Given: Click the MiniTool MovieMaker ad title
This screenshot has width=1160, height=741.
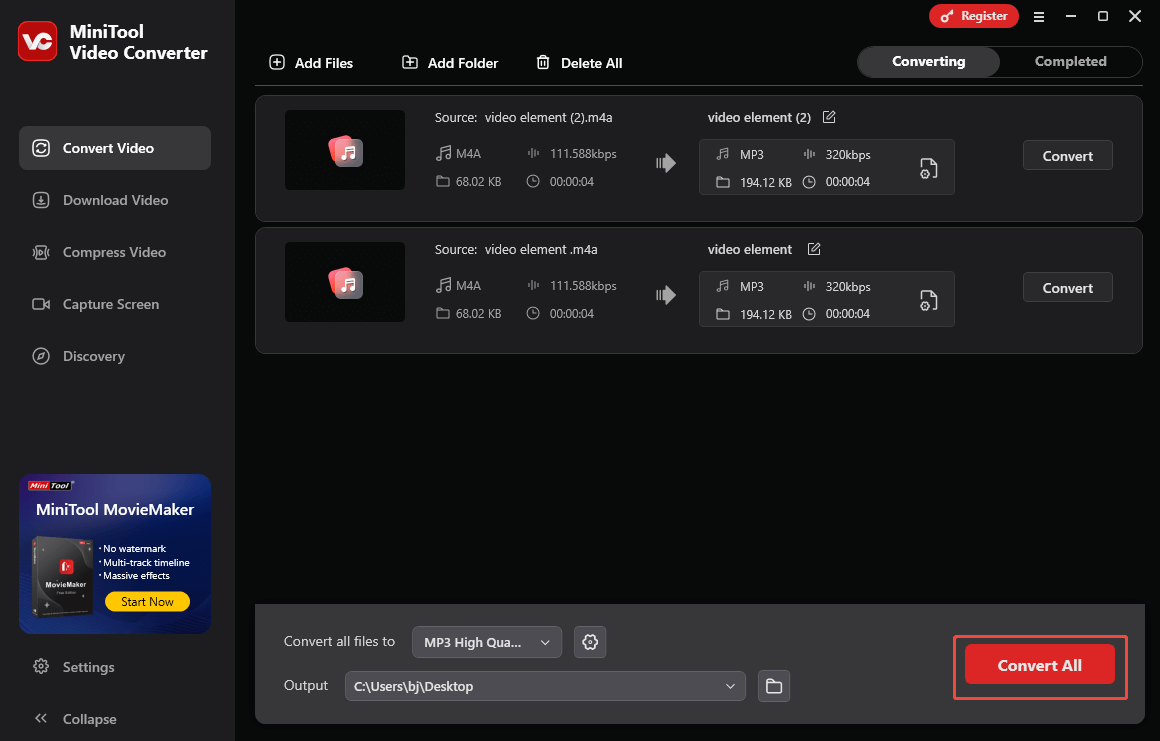Looking at the screenshot, I should pyautogui.click(x=115, y=510).
